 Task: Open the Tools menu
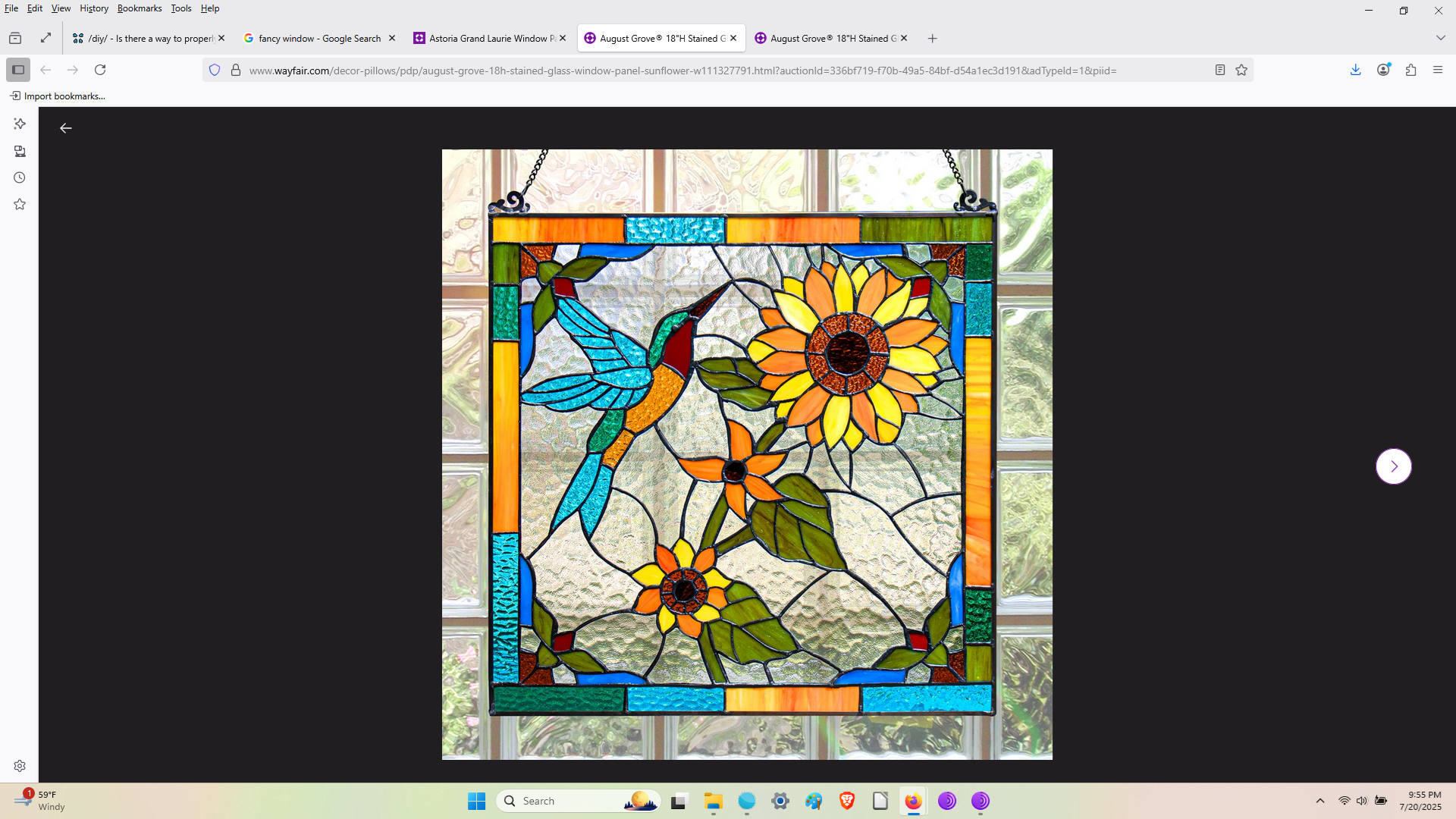pos(181,8)
